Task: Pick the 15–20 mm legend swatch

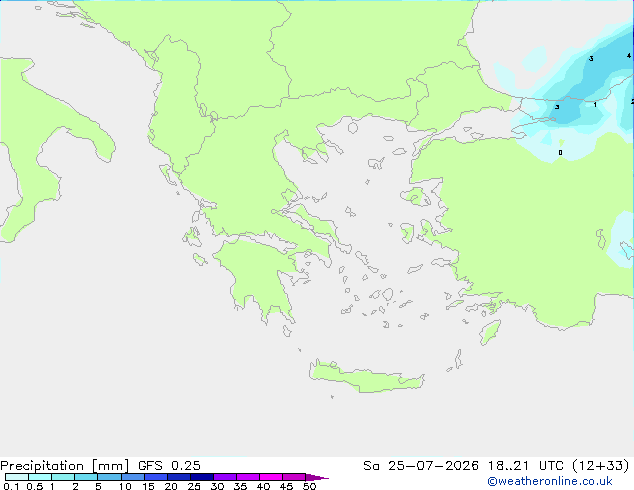Action: [155, 477]
